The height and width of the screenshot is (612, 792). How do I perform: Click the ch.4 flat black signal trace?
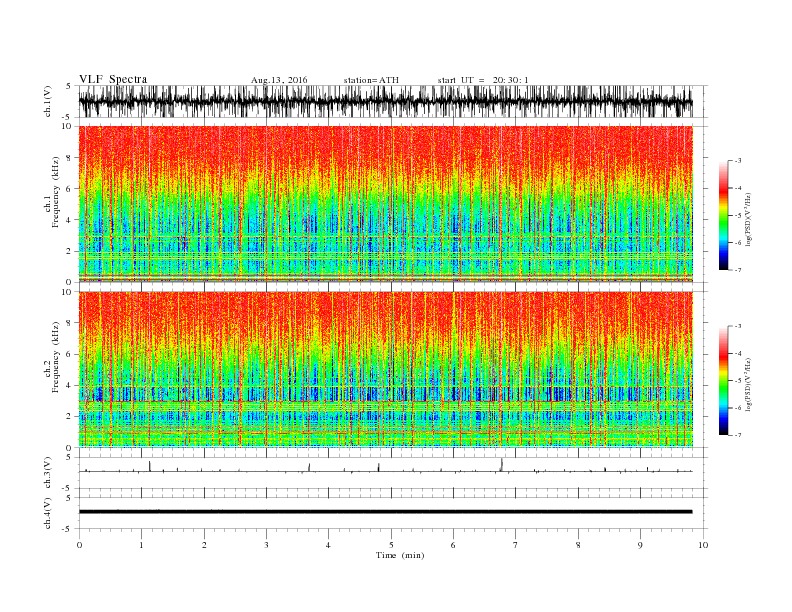[385, 512]
